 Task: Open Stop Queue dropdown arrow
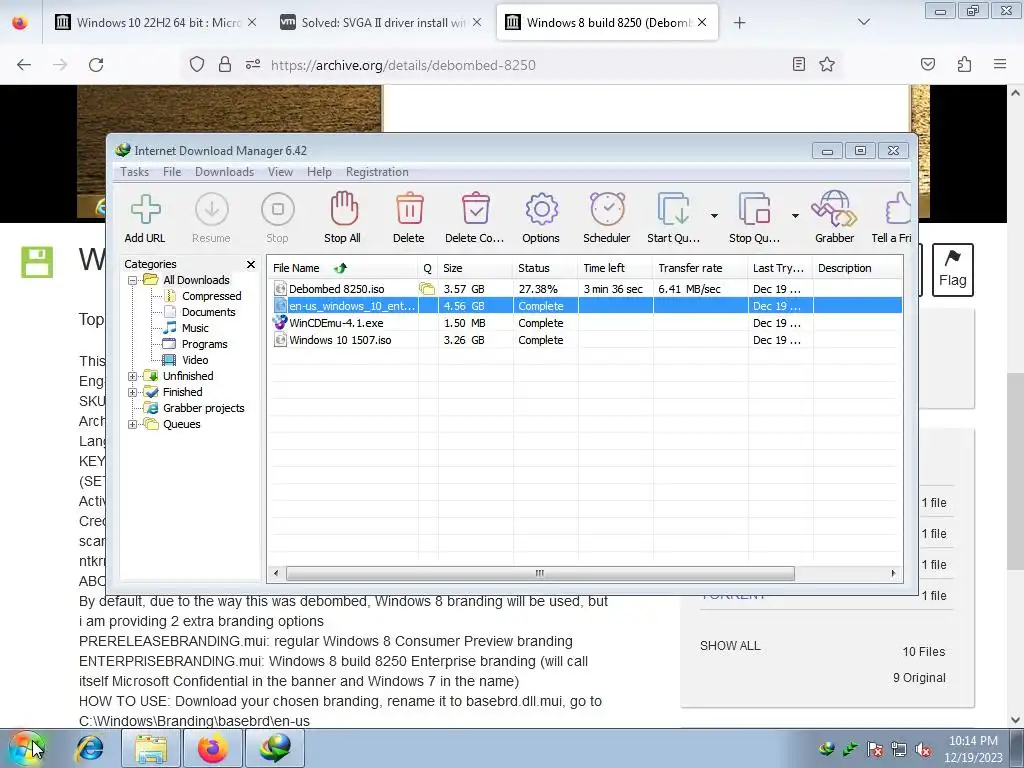click(795, 216)
